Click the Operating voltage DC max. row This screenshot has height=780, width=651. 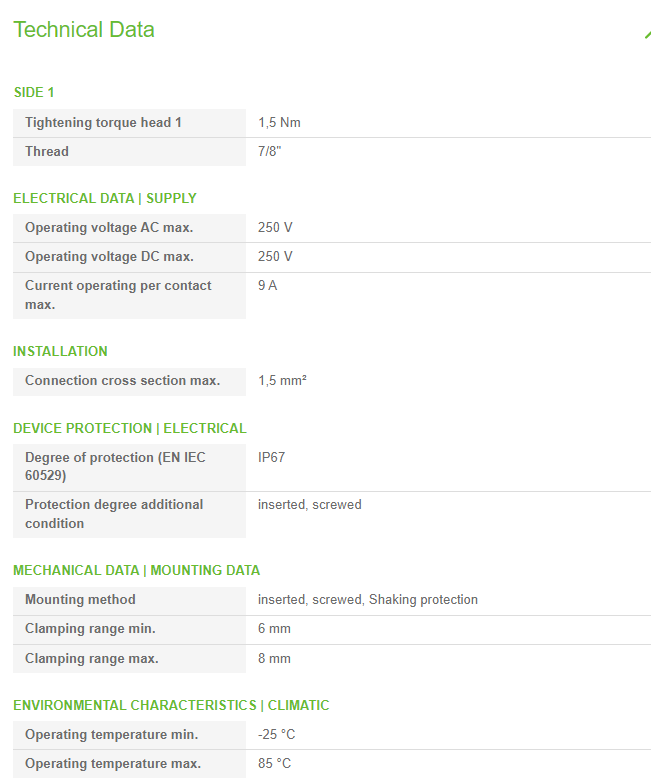332,257
